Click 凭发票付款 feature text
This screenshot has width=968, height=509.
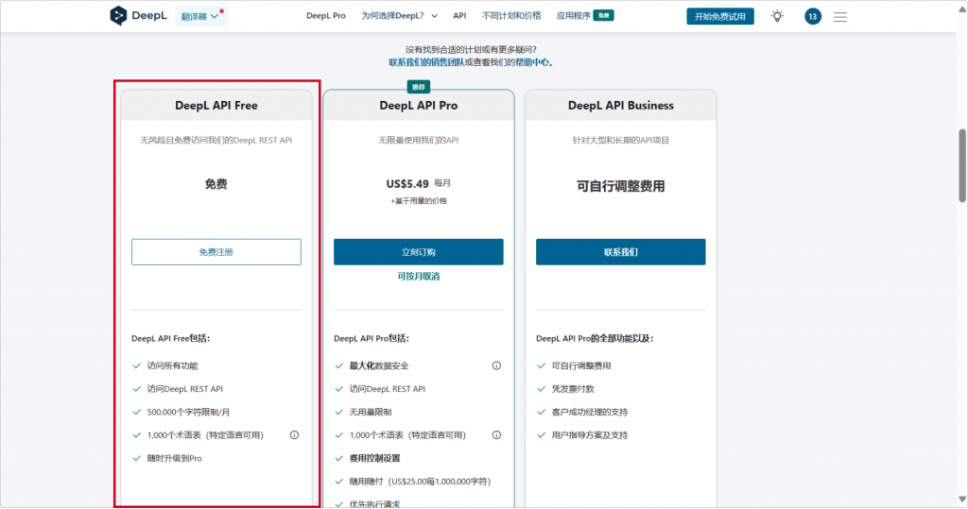573,389
